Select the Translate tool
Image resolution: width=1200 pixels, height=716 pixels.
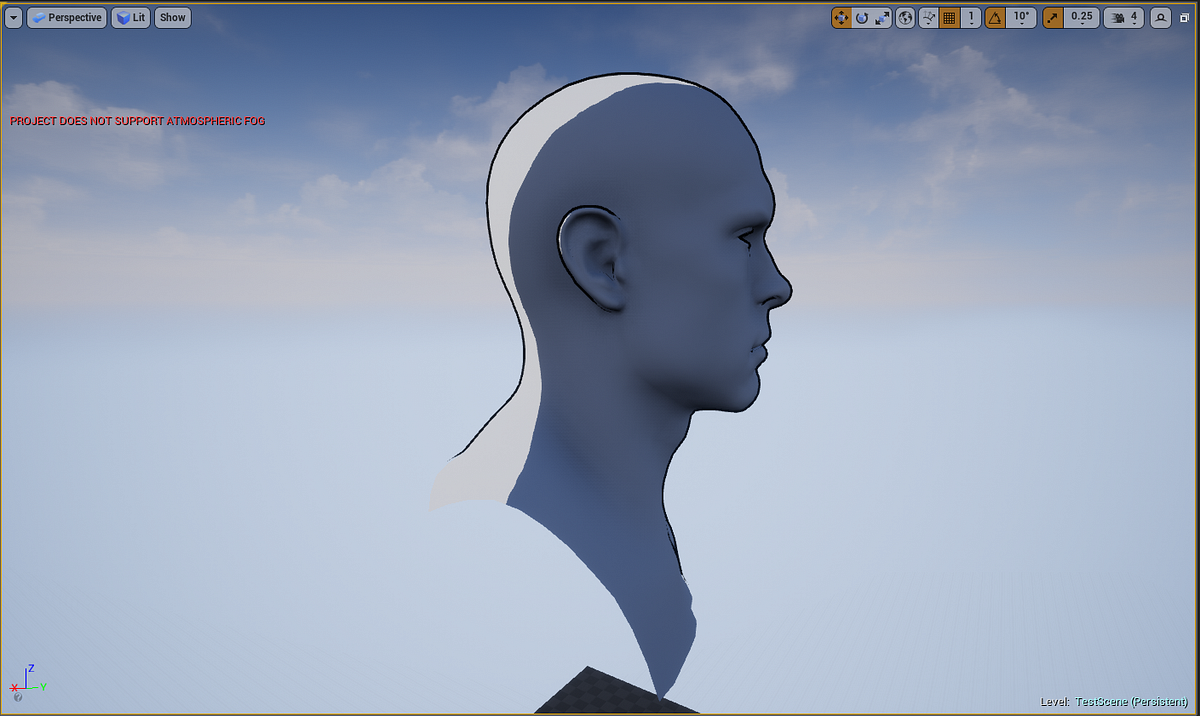[842, 17]
